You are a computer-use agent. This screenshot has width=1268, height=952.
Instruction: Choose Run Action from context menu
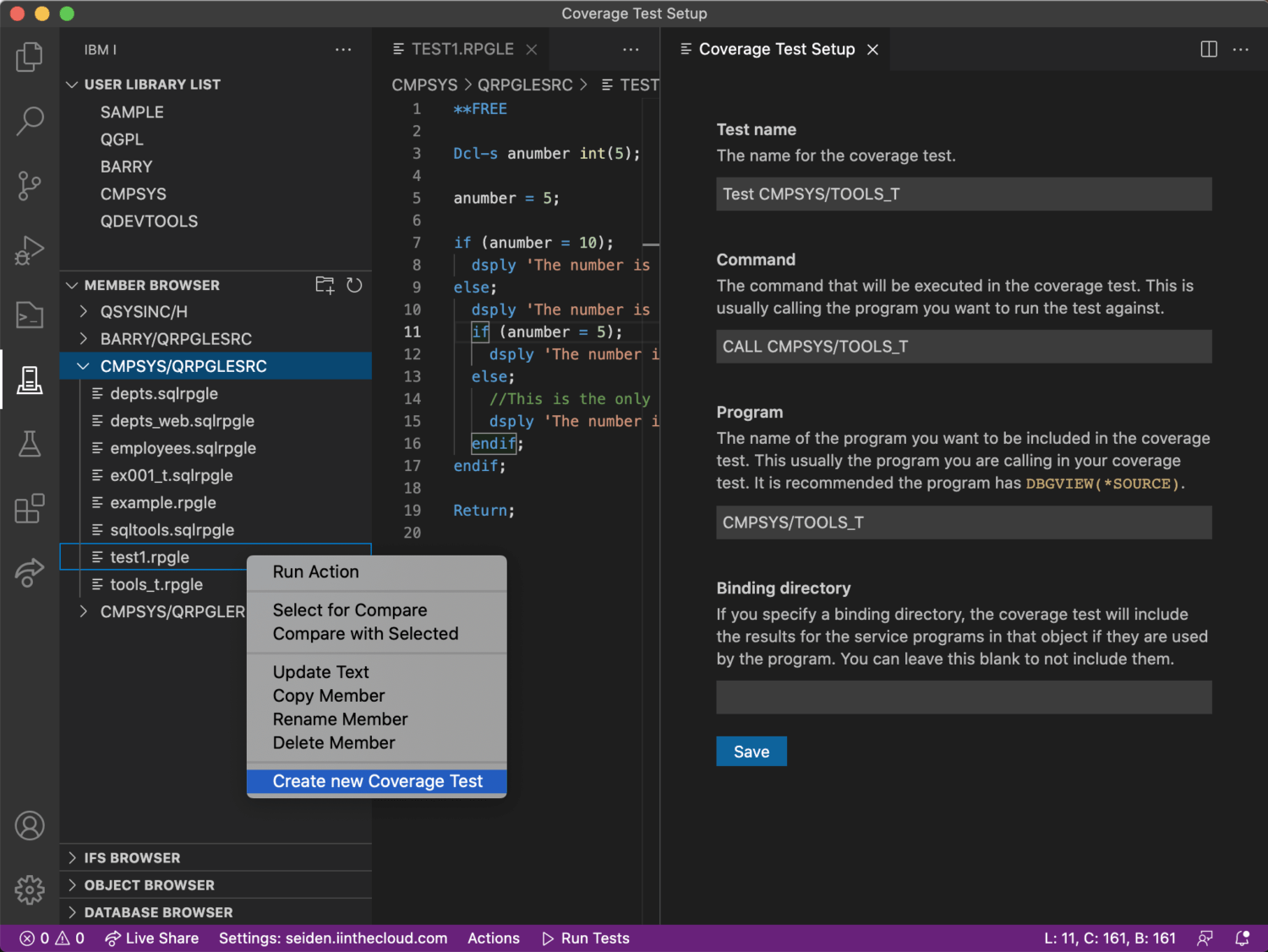[377, 572]
